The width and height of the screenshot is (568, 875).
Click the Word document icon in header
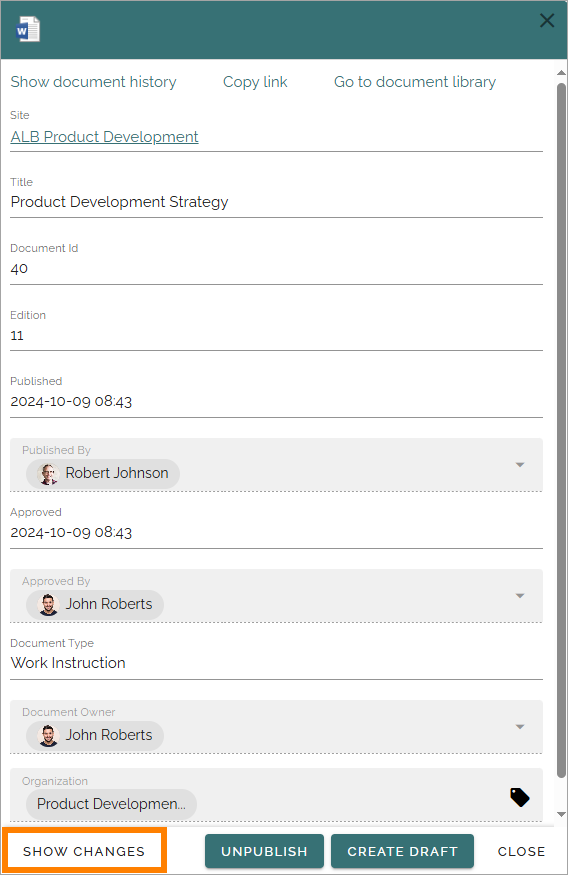[x=28, y=29]
